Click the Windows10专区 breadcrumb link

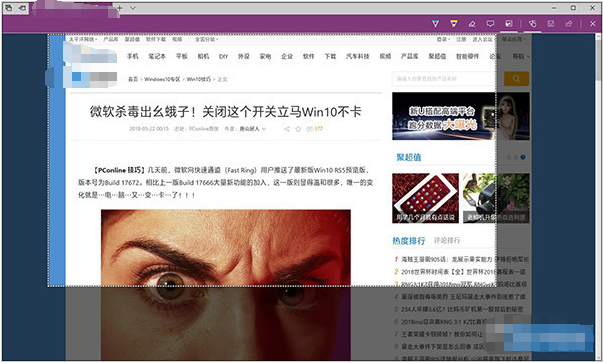pos(162,79)
